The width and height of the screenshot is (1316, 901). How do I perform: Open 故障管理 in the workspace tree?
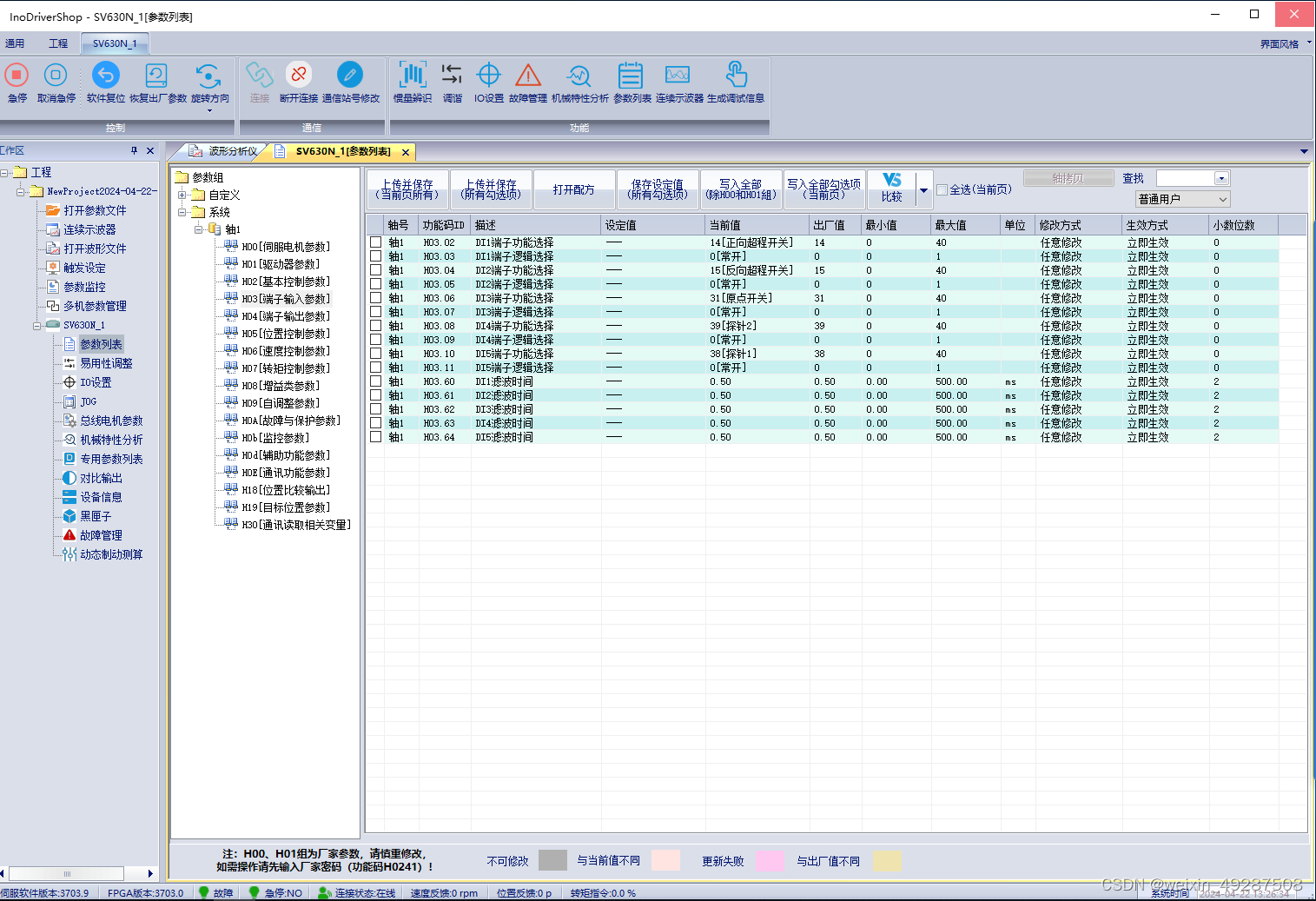click(101, 535)
